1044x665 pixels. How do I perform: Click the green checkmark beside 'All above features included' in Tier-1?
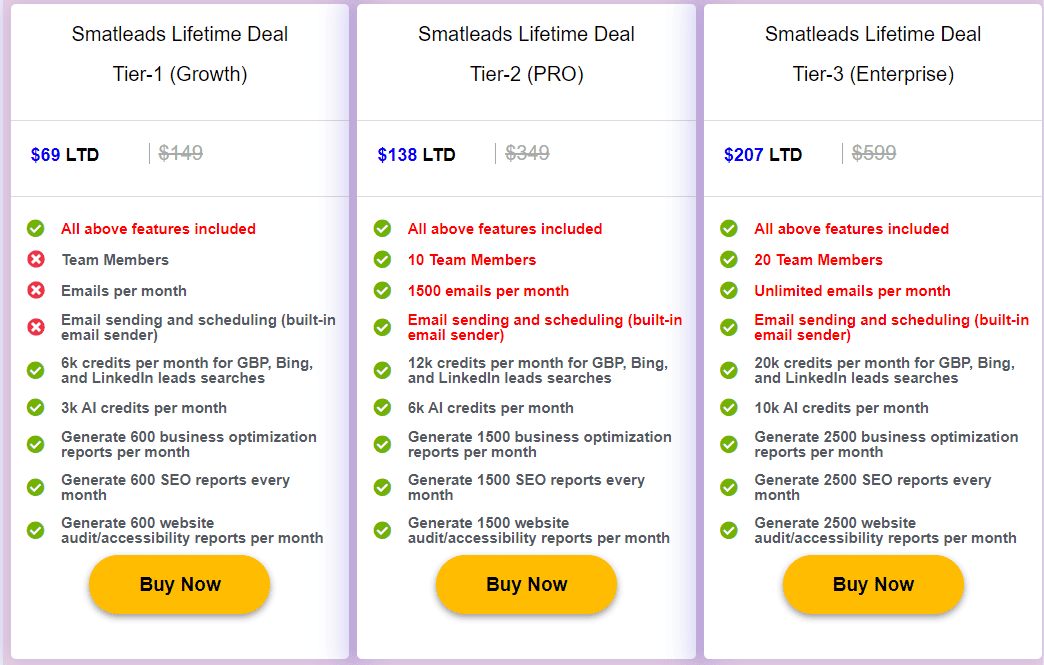tap(36, 228)
